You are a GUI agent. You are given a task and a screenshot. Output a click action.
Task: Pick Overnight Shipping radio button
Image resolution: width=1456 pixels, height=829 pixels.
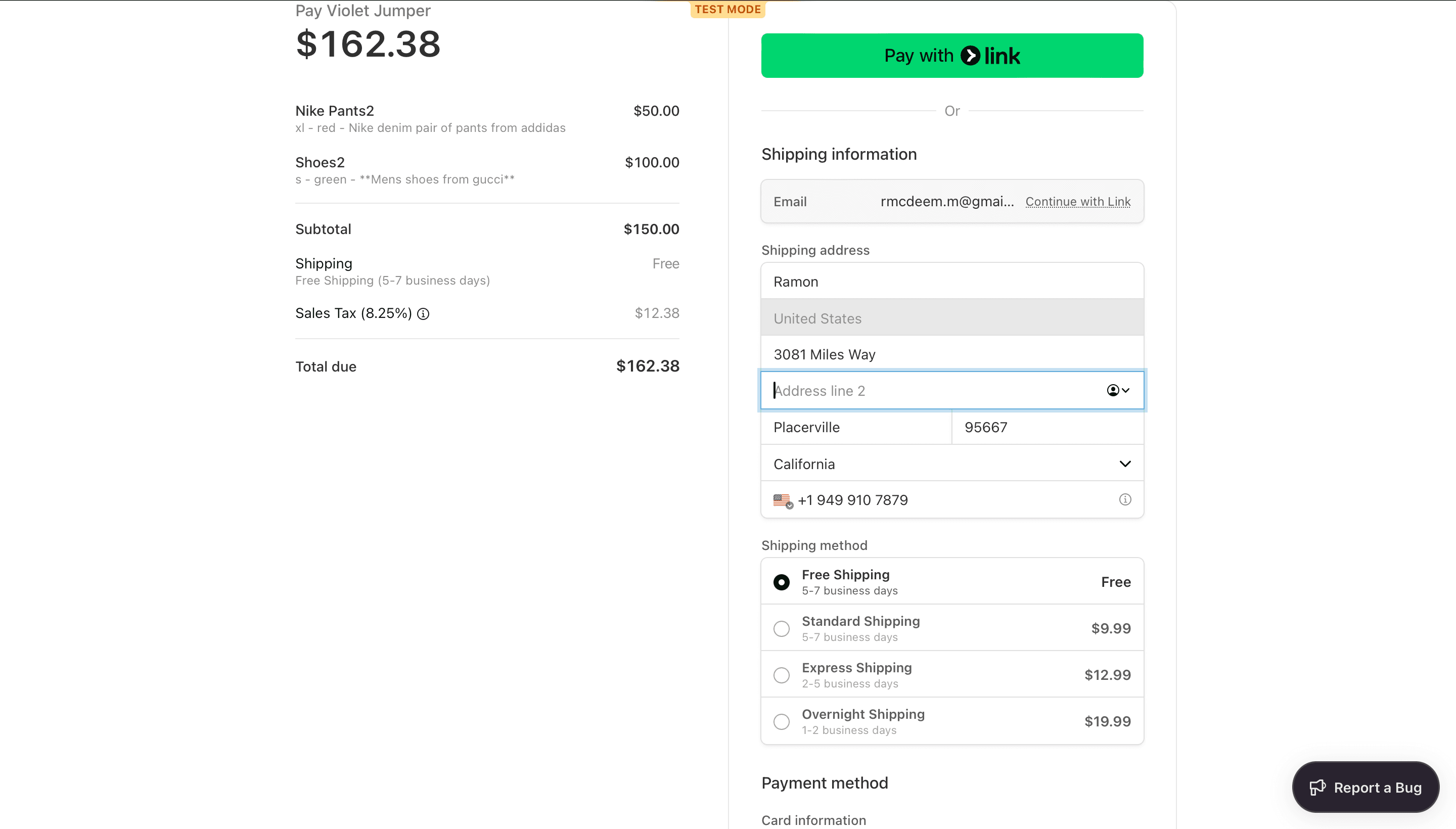point(781,721)
